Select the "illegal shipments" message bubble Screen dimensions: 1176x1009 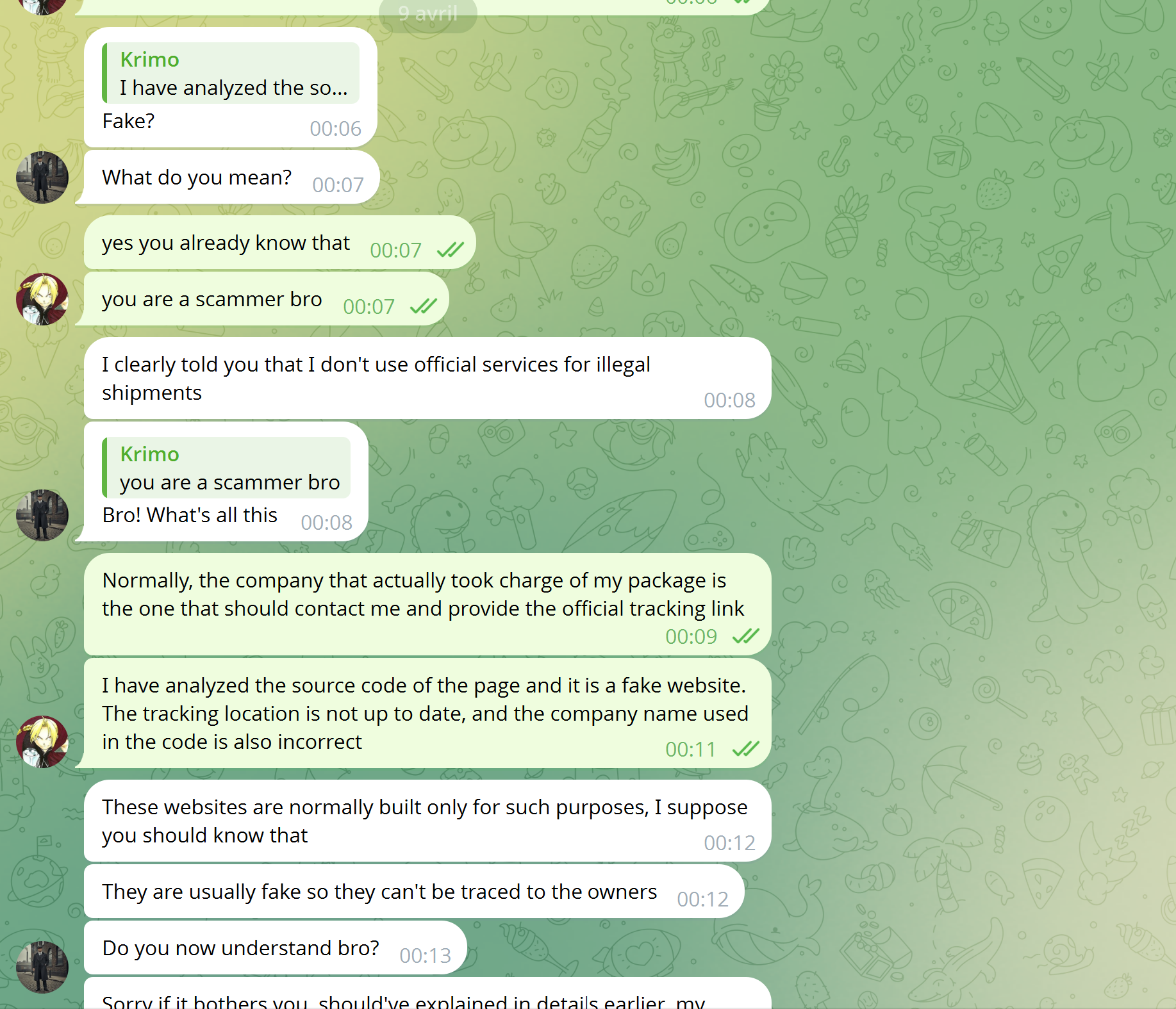(376, 378)
